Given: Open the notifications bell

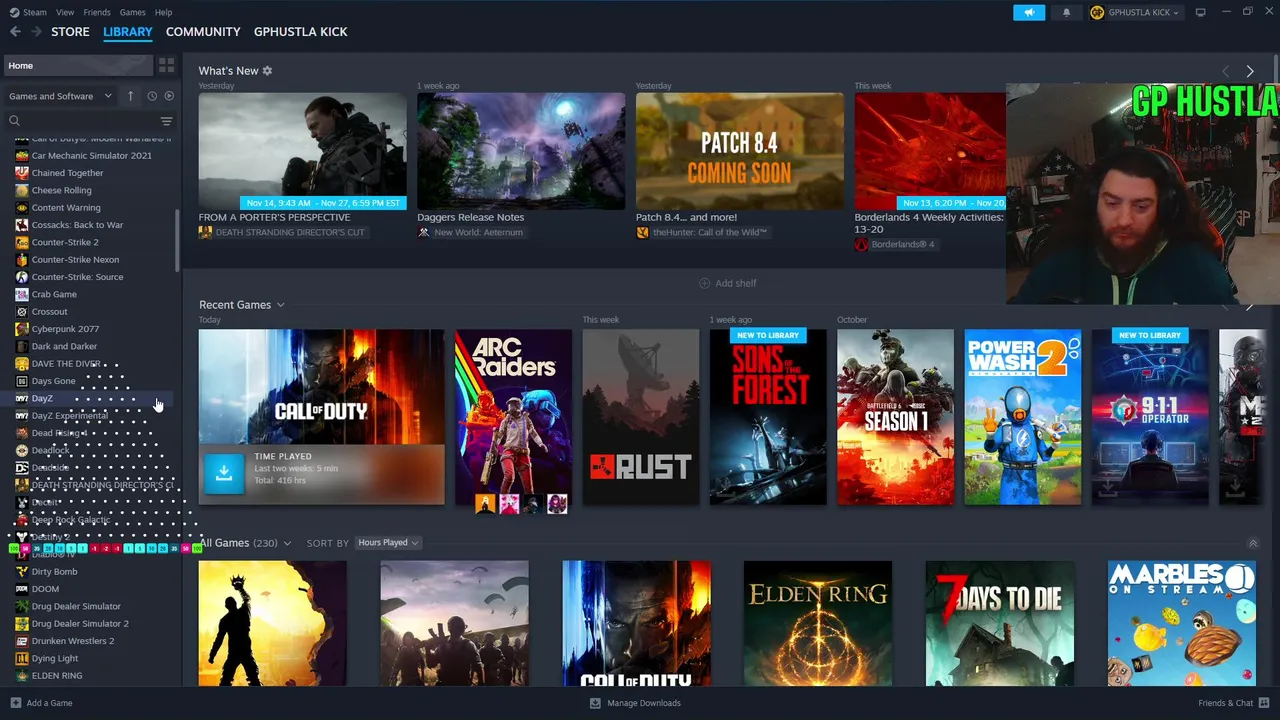Looking at the screenshot, I should (x=1066, y=12).
